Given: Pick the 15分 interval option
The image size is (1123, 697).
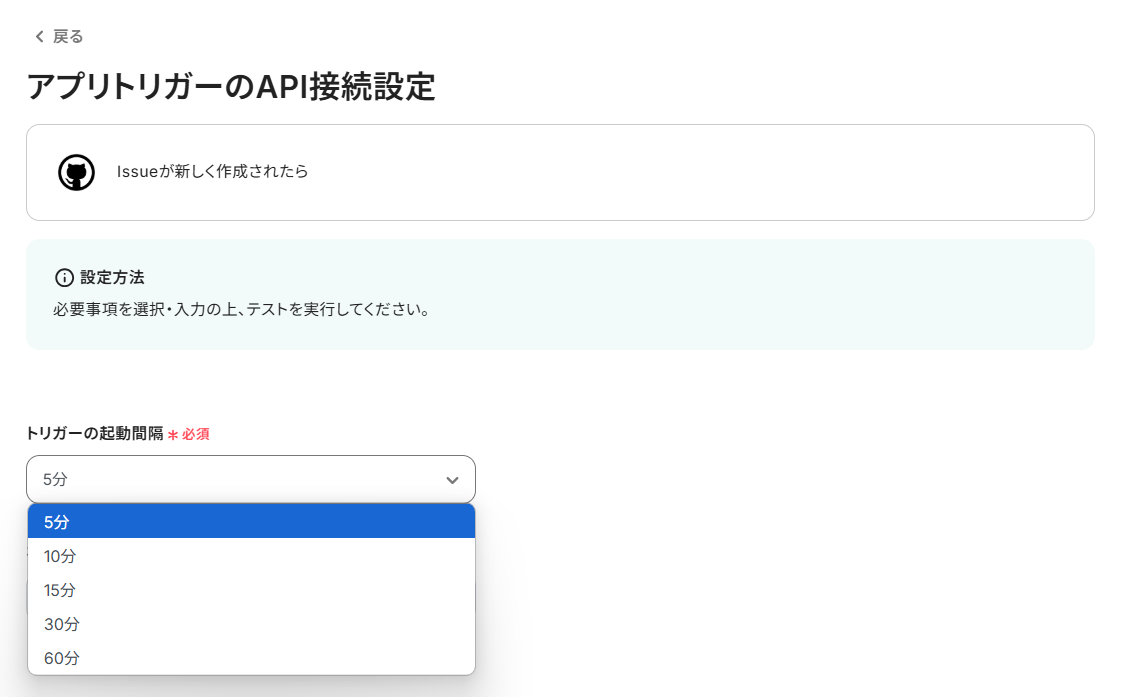Looking at the screenshot, I should (x=251, y=590).
